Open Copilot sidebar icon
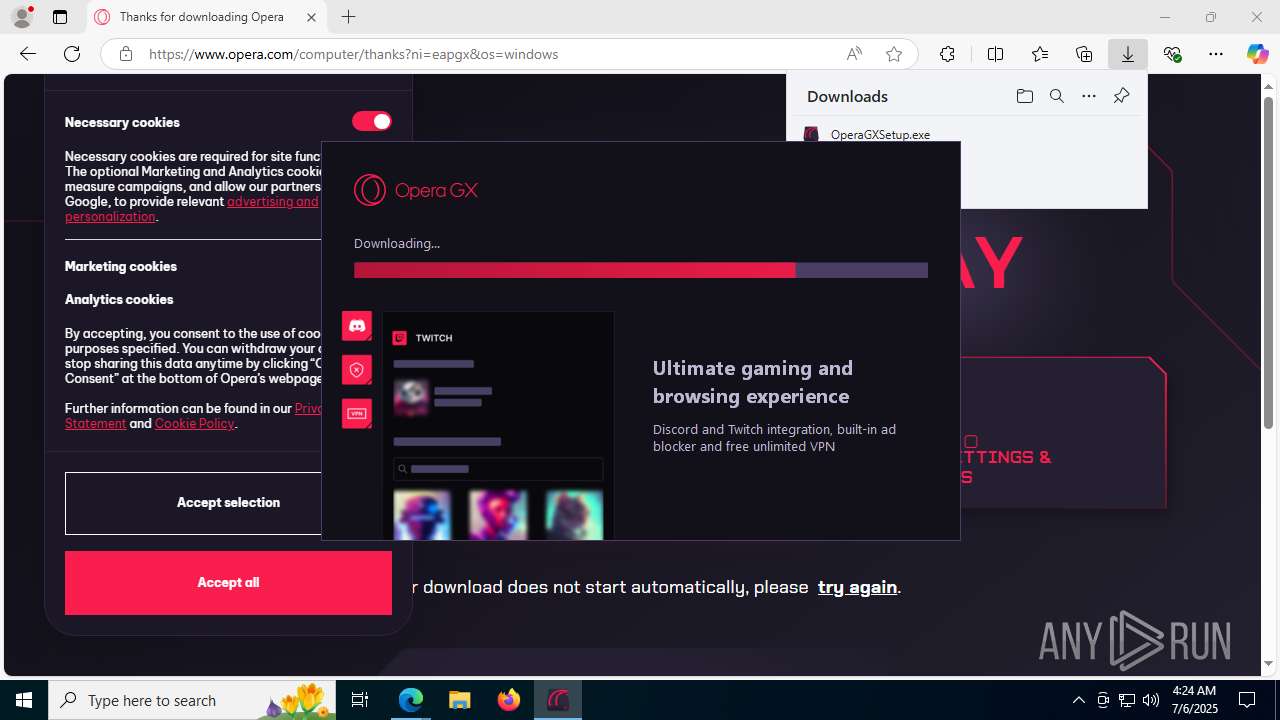 (x=1257, y=54)
